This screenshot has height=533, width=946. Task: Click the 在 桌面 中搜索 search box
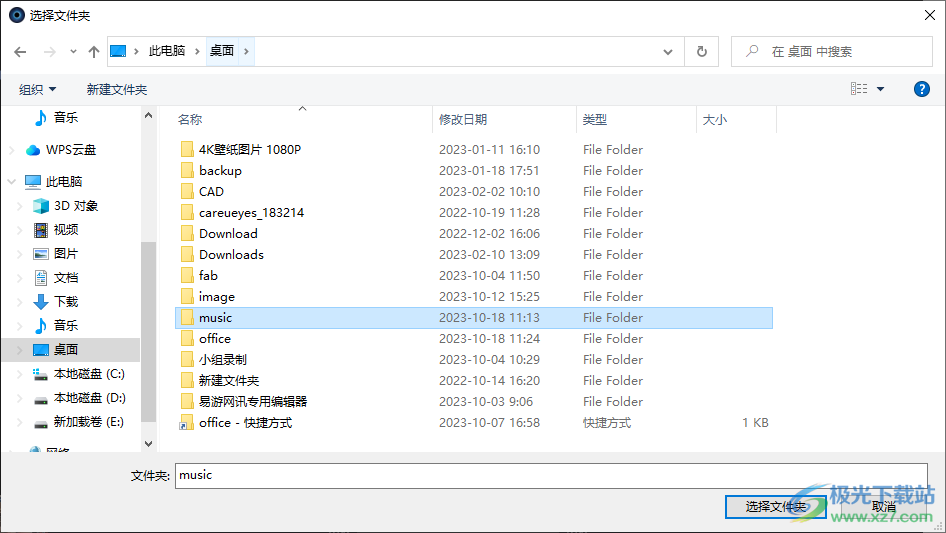[x=831, y=52]
